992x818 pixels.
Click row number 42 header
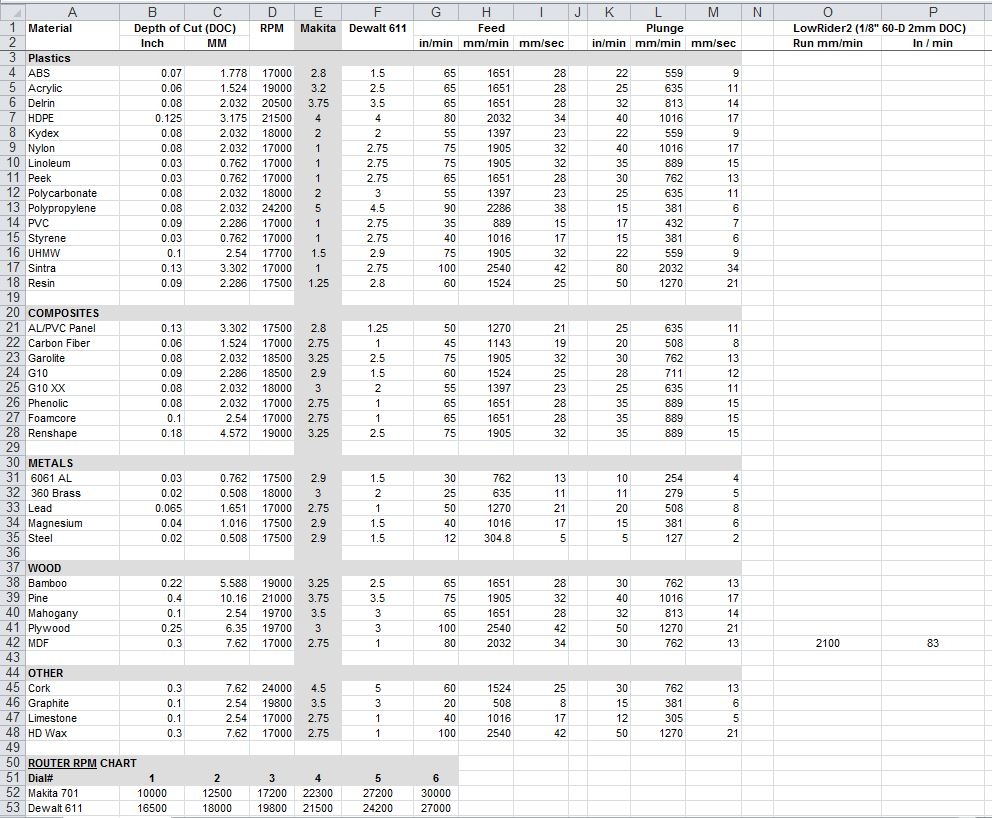coord(12,643)
